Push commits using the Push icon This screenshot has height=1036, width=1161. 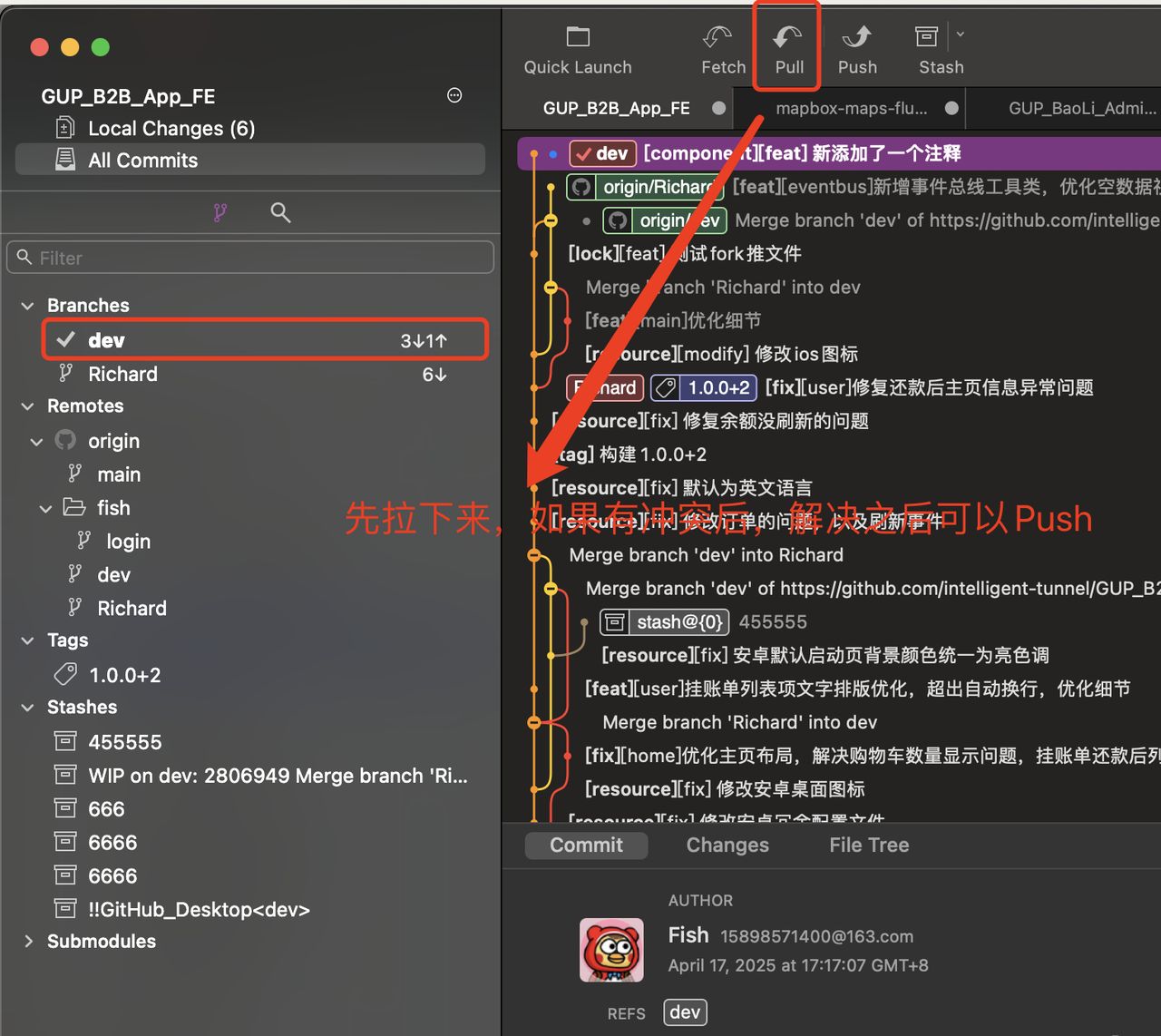856,36
